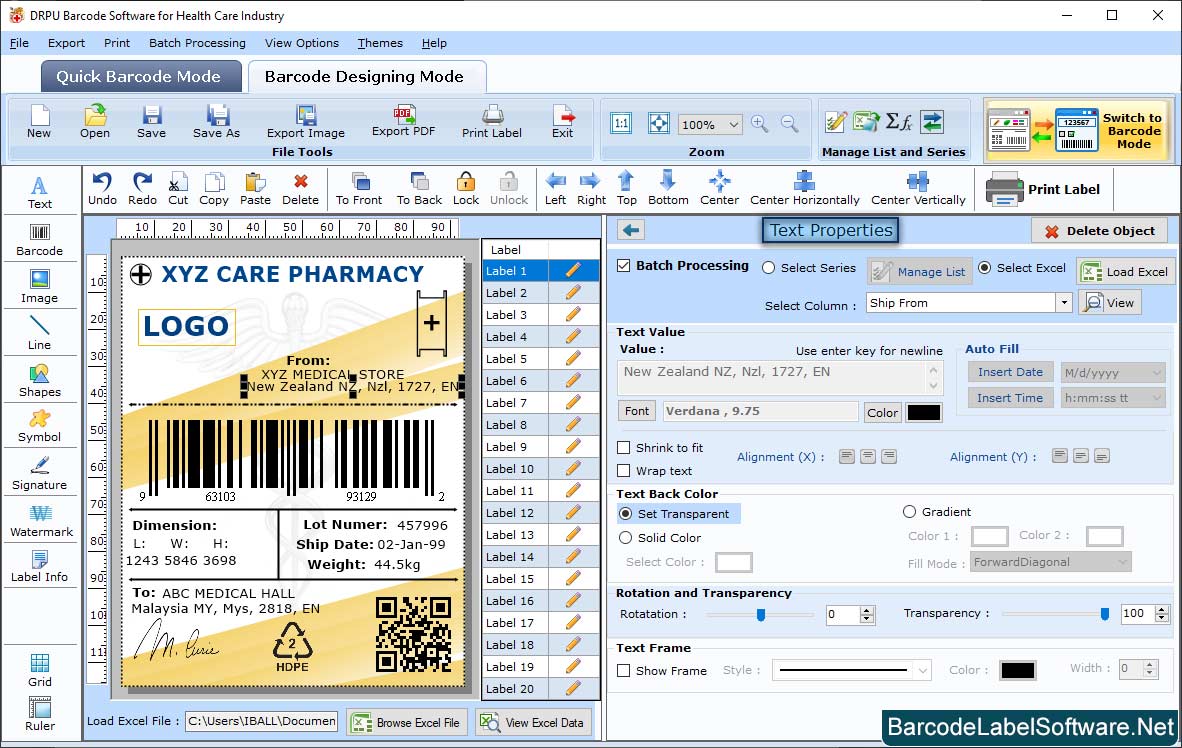The height and width of the screenshot is (748, 1182).
Task: Select the Text tool in sidebar
Action: pos(39,192)
